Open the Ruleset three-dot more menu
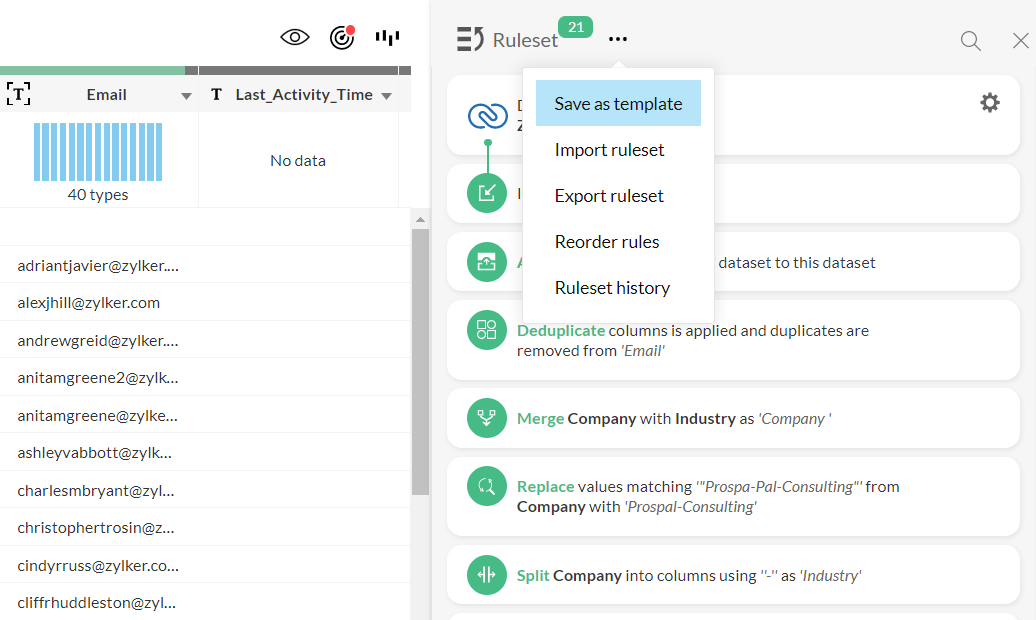This screenshot has height=620, width=1036. tap(618, 39)
